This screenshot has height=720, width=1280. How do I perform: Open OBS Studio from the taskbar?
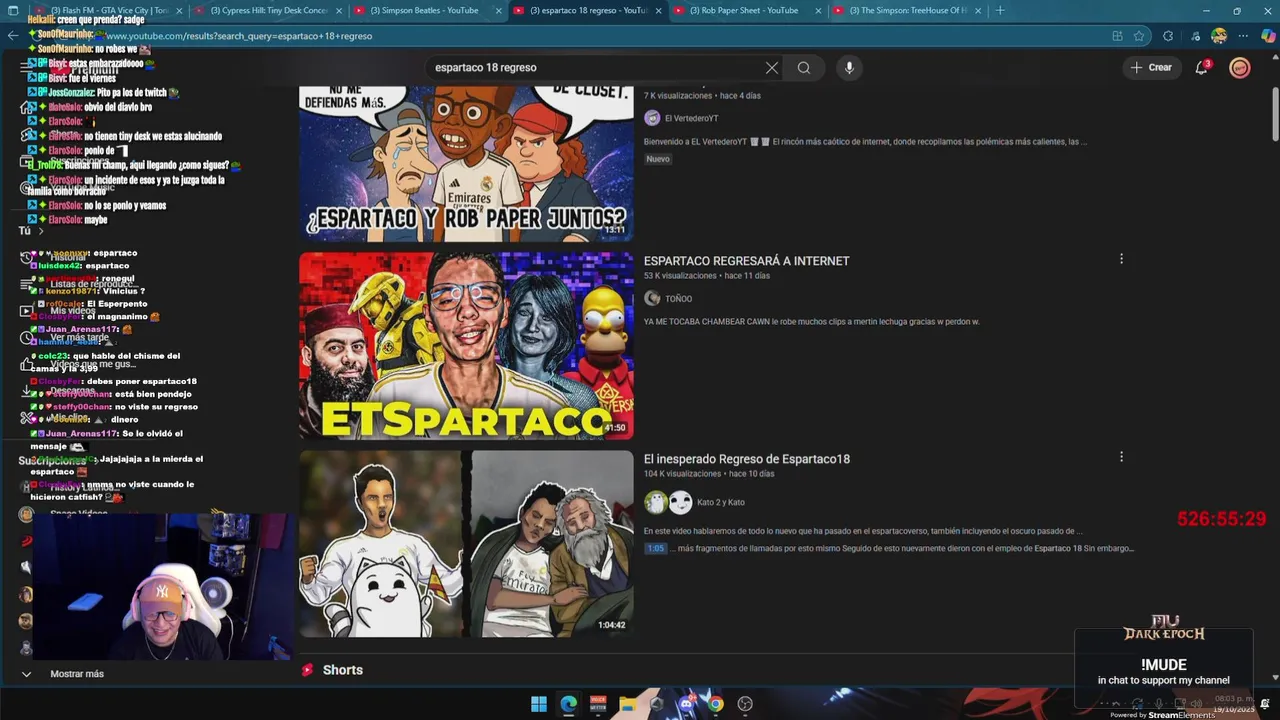[745, 704]
